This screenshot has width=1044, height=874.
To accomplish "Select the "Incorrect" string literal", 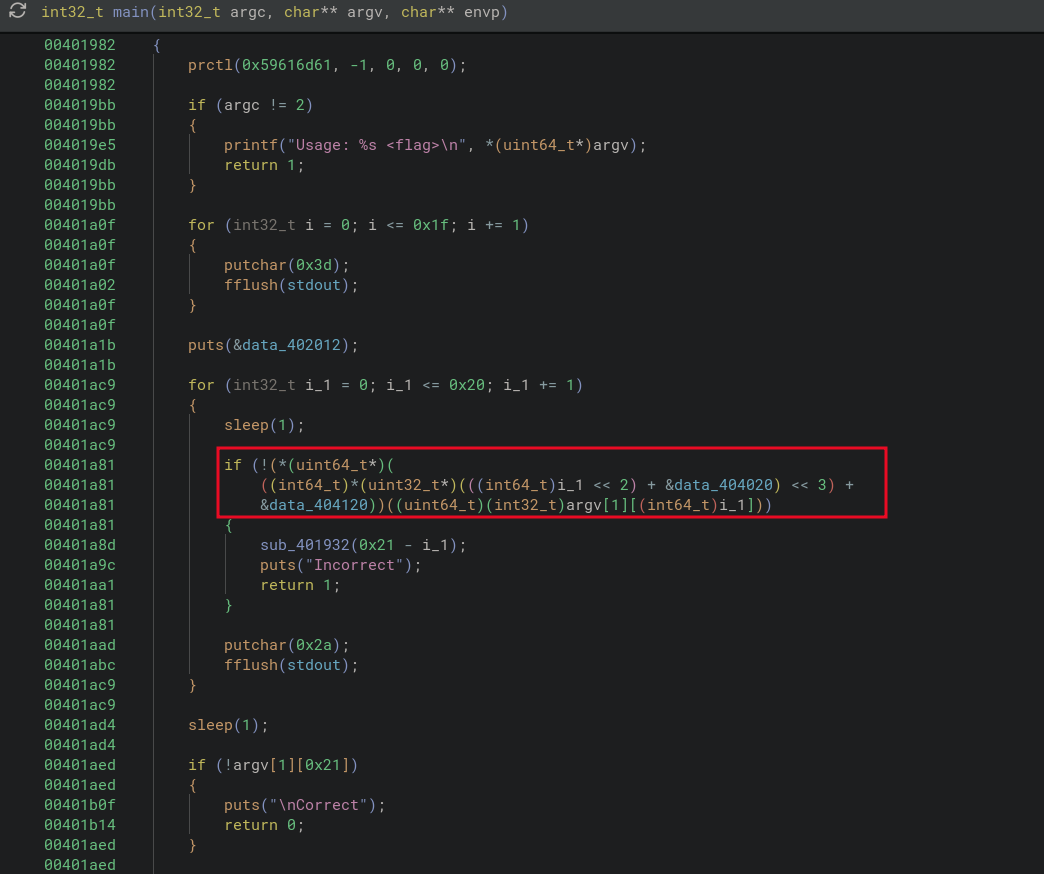I will pyautogui.click(x=363, y=565).
